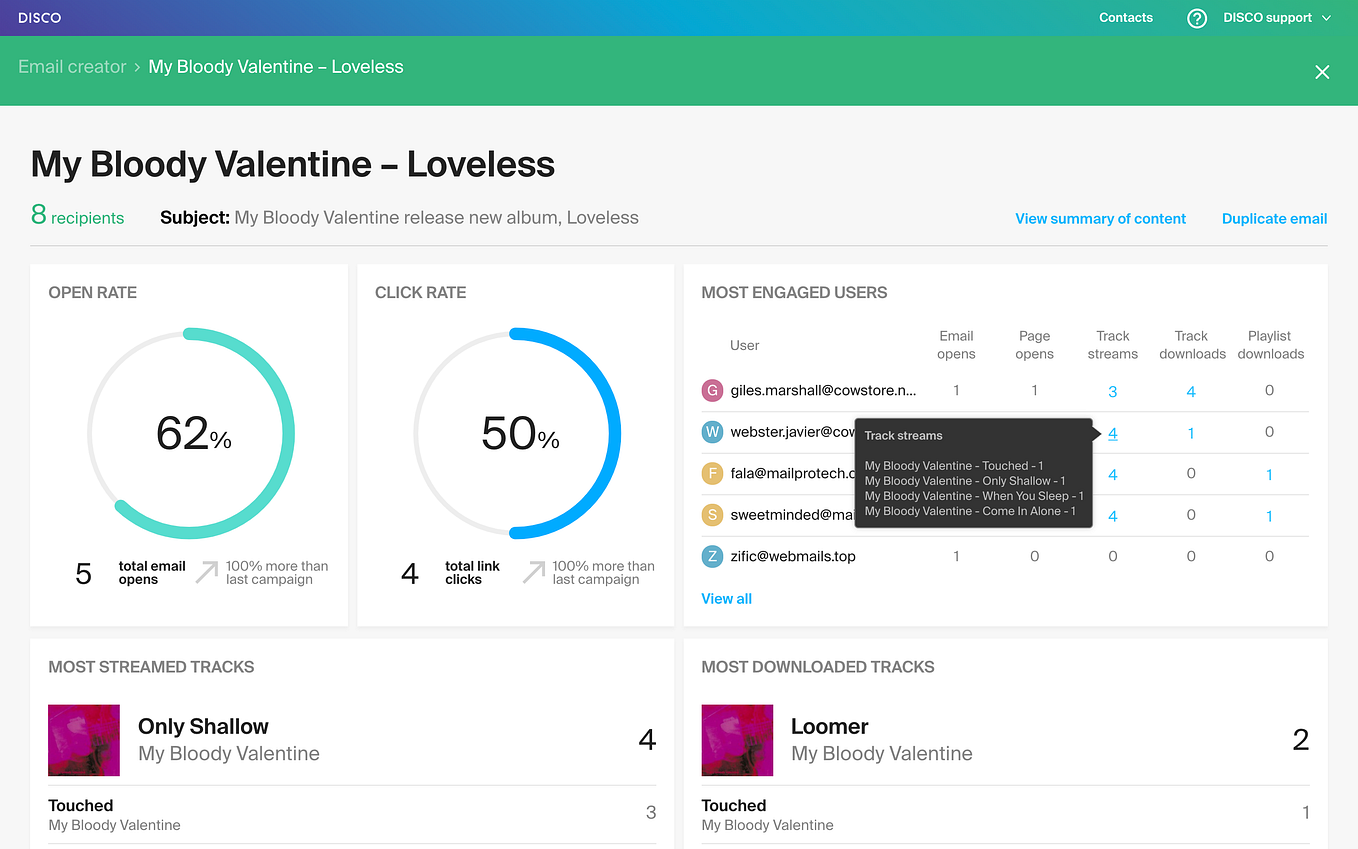Open webster.javier's track streams count 4
Viewport: 1358px width, 849px height.
pos(1113,433)
